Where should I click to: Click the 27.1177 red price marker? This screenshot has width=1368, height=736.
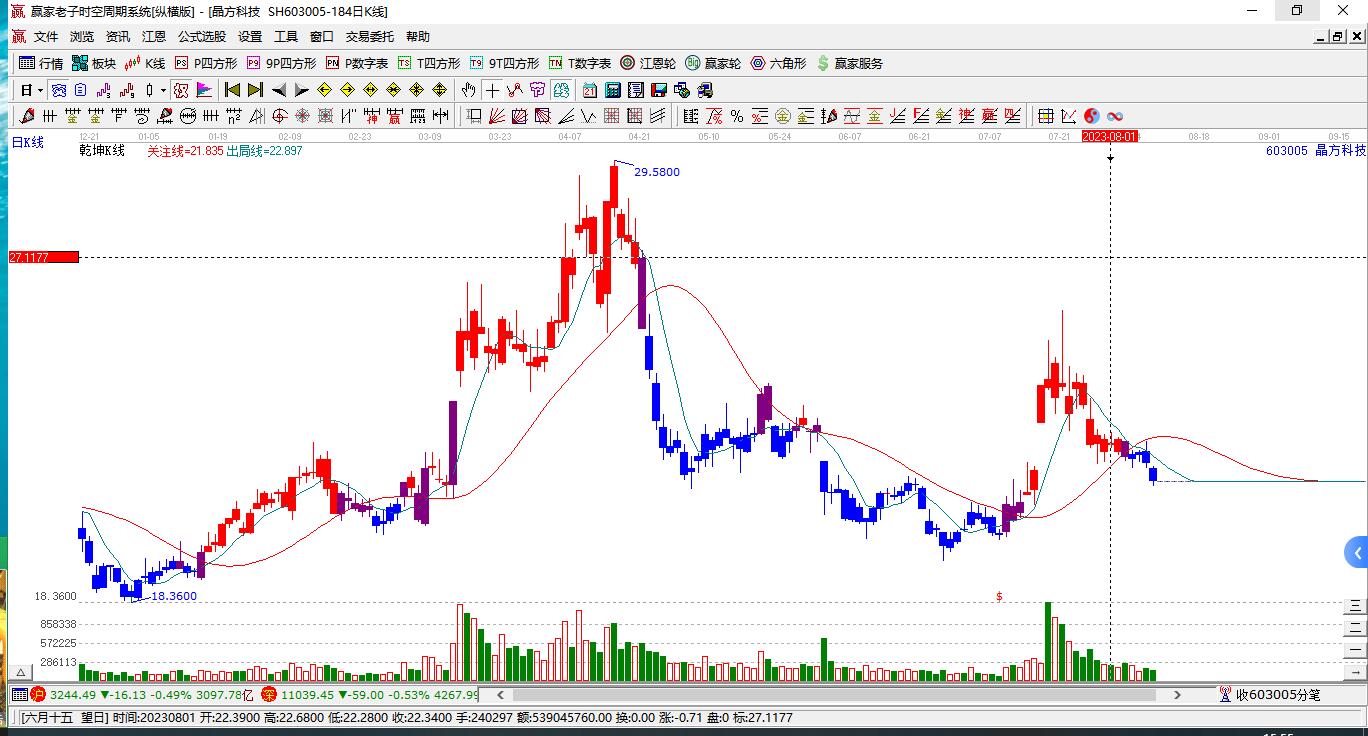coord(43,258)
